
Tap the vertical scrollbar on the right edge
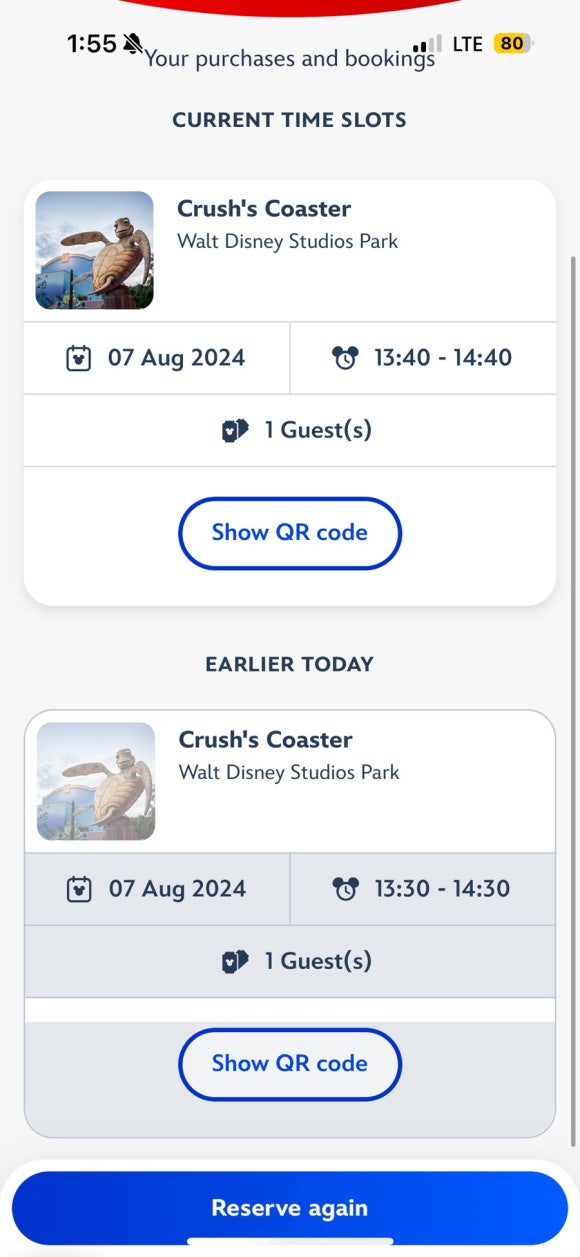click(x=573, y=700)
